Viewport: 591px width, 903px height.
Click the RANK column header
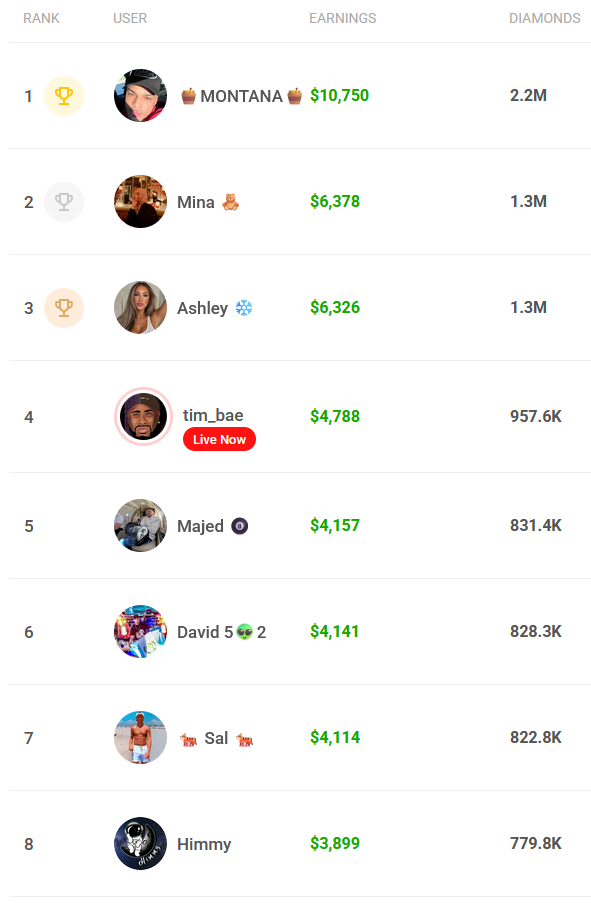coord(41,18)
